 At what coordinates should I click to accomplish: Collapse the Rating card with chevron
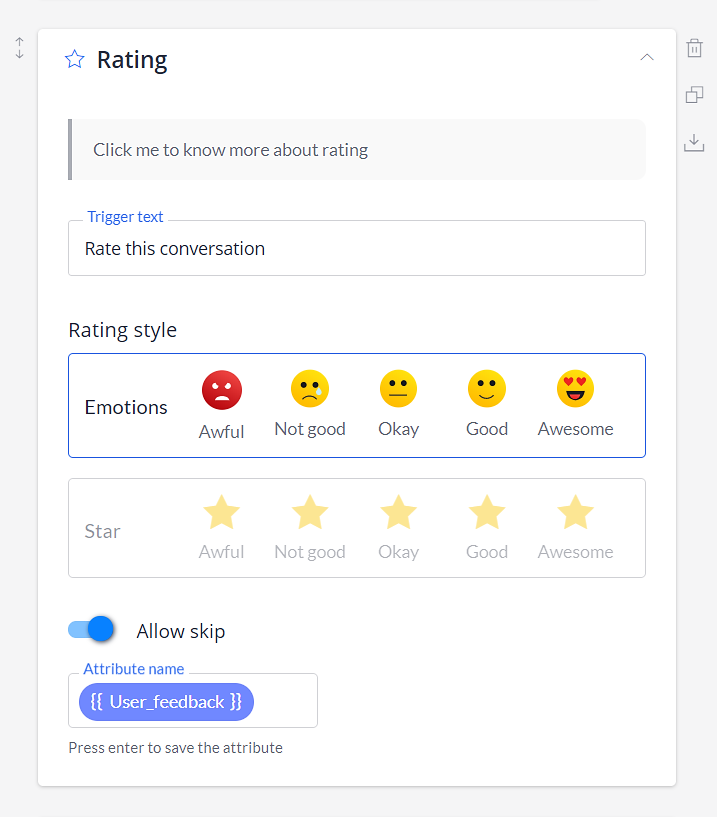[x=647, y=57]
